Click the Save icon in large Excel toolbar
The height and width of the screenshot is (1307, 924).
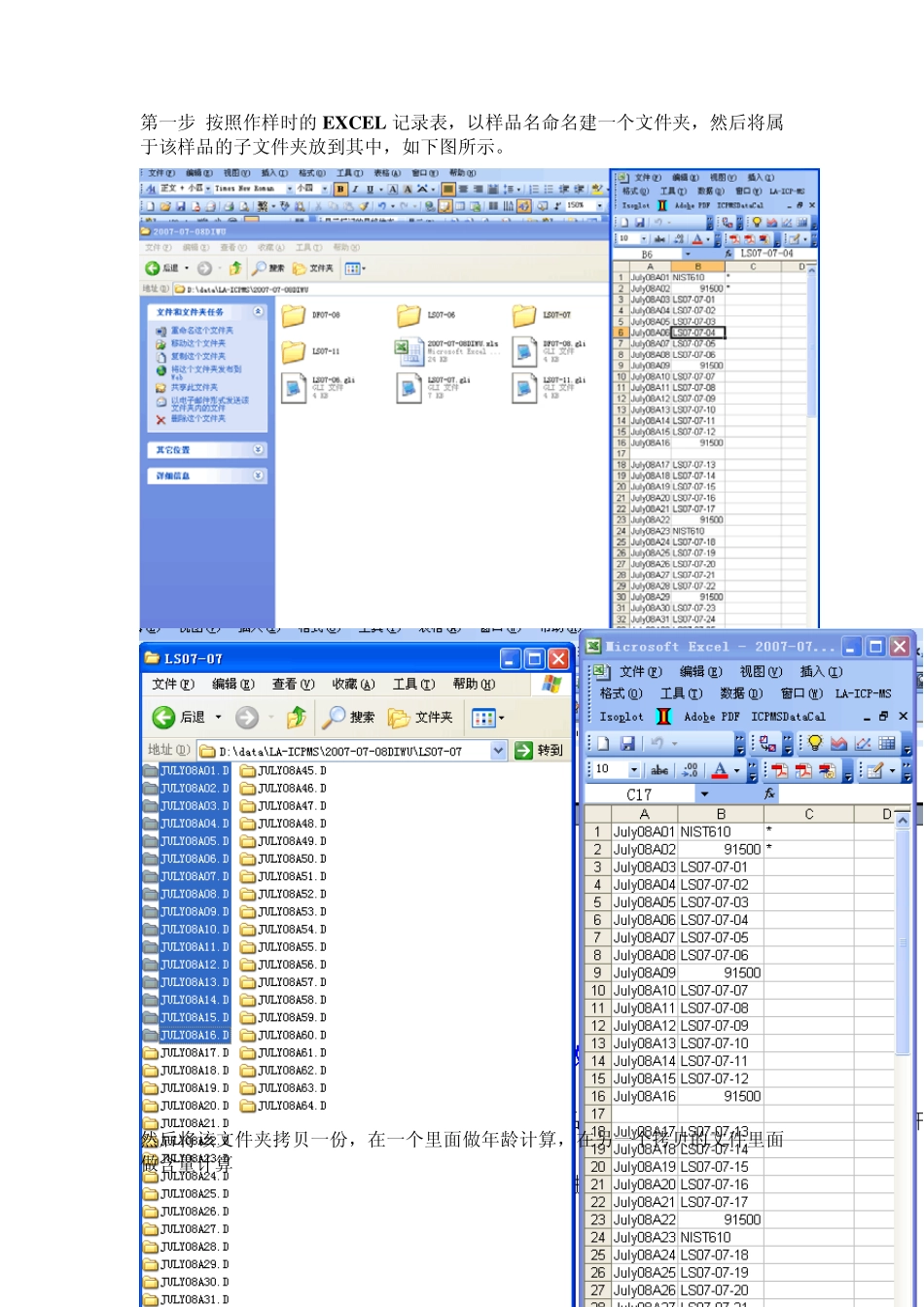pyautogui.click(x=627, y=744)
